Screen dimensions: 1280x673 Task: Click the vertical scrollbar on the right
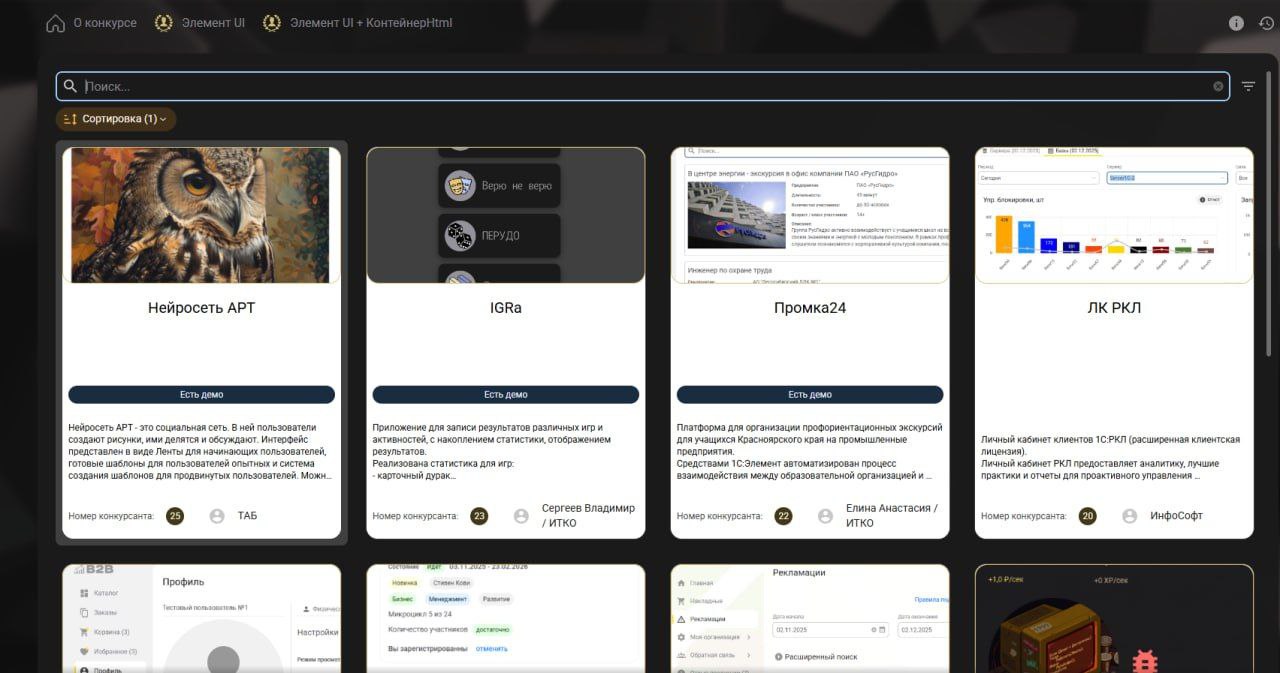pyautogui.click(x=1273, y=200)
